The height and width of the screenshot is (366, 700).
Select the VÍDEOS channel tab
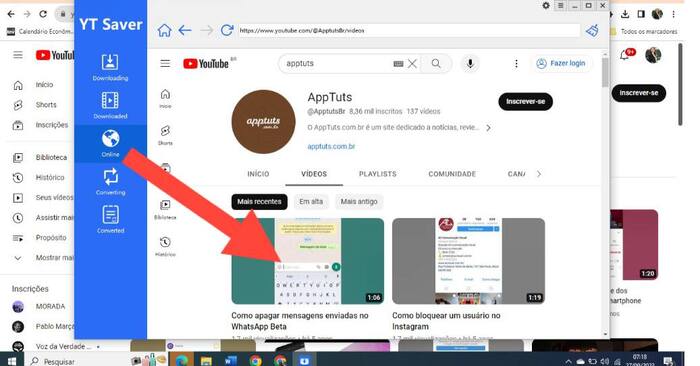(314, 174)
